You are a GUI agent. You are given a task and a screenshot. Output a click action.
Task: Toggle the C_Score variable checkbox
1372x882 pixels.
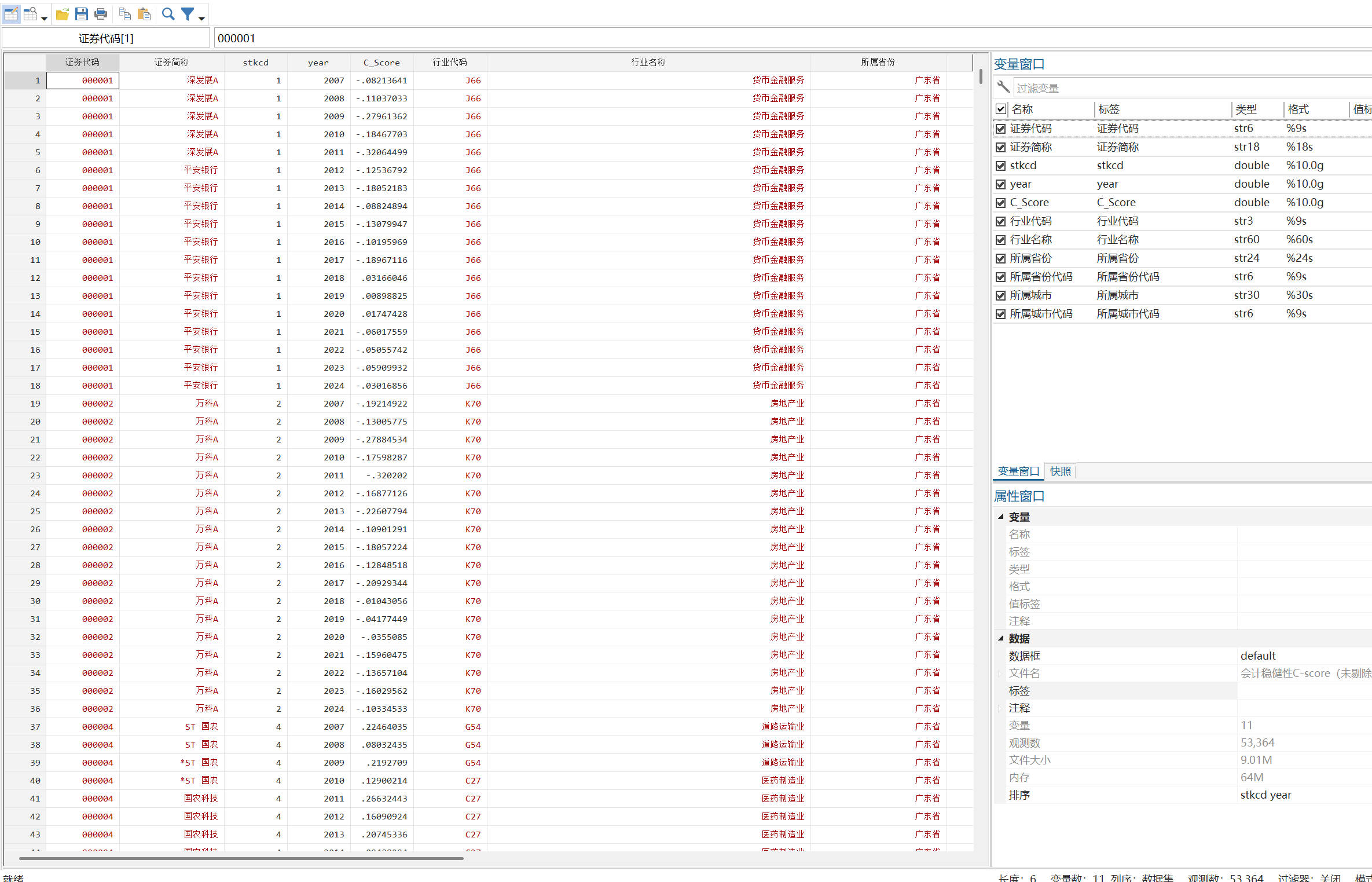1000,203
